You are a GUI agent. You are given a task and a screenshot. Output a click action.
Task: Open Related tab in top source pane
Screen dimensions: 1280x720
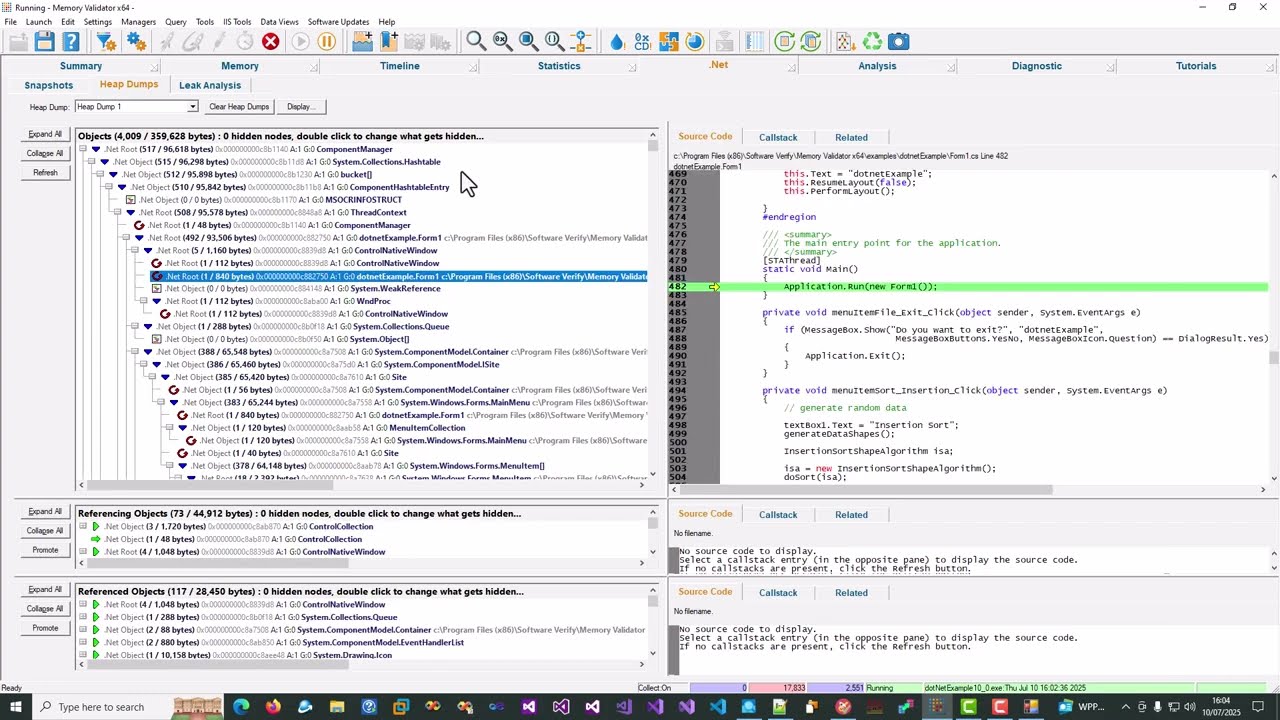click(851, 137)
